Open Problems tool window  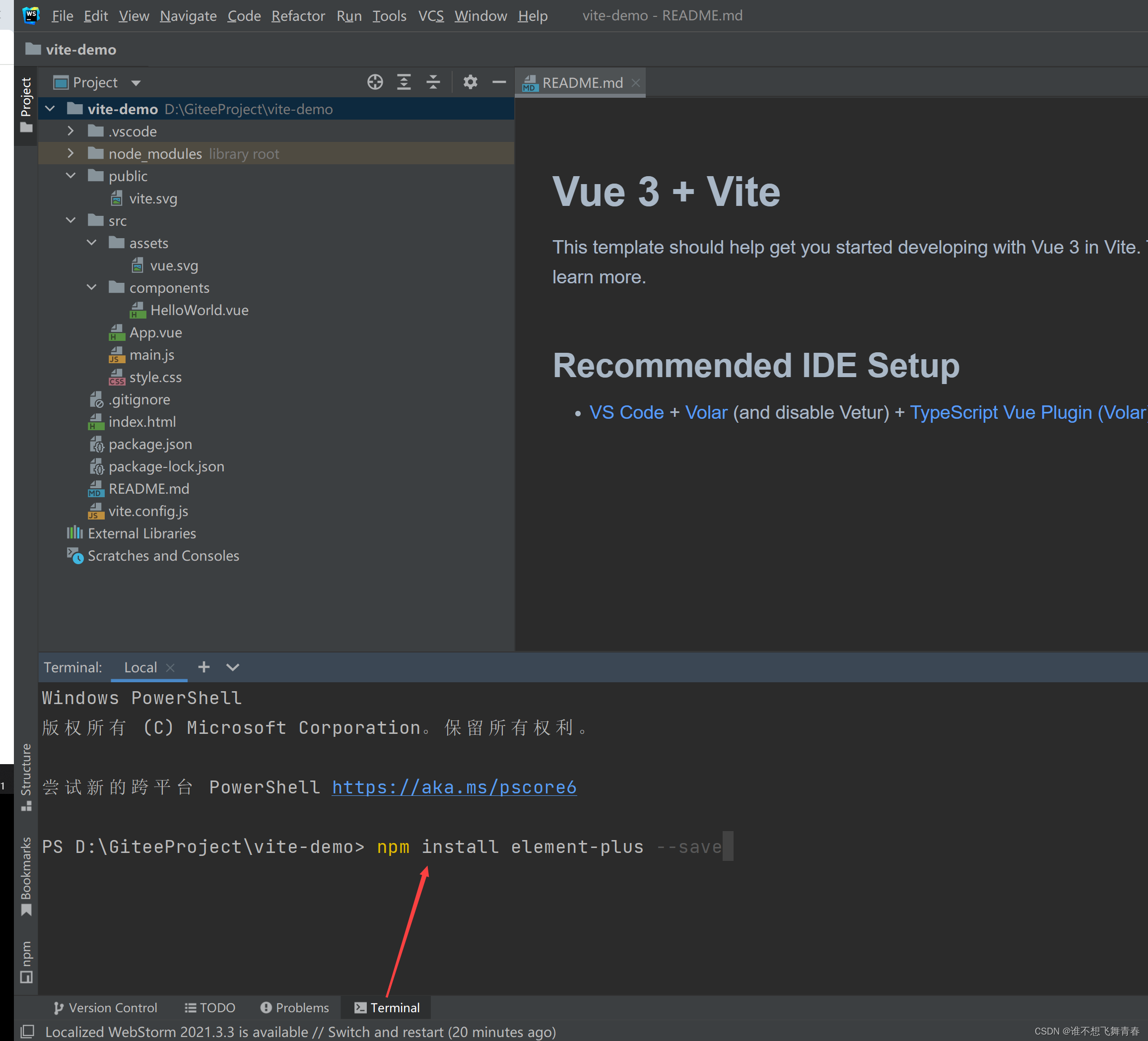tap(294, 1007)
